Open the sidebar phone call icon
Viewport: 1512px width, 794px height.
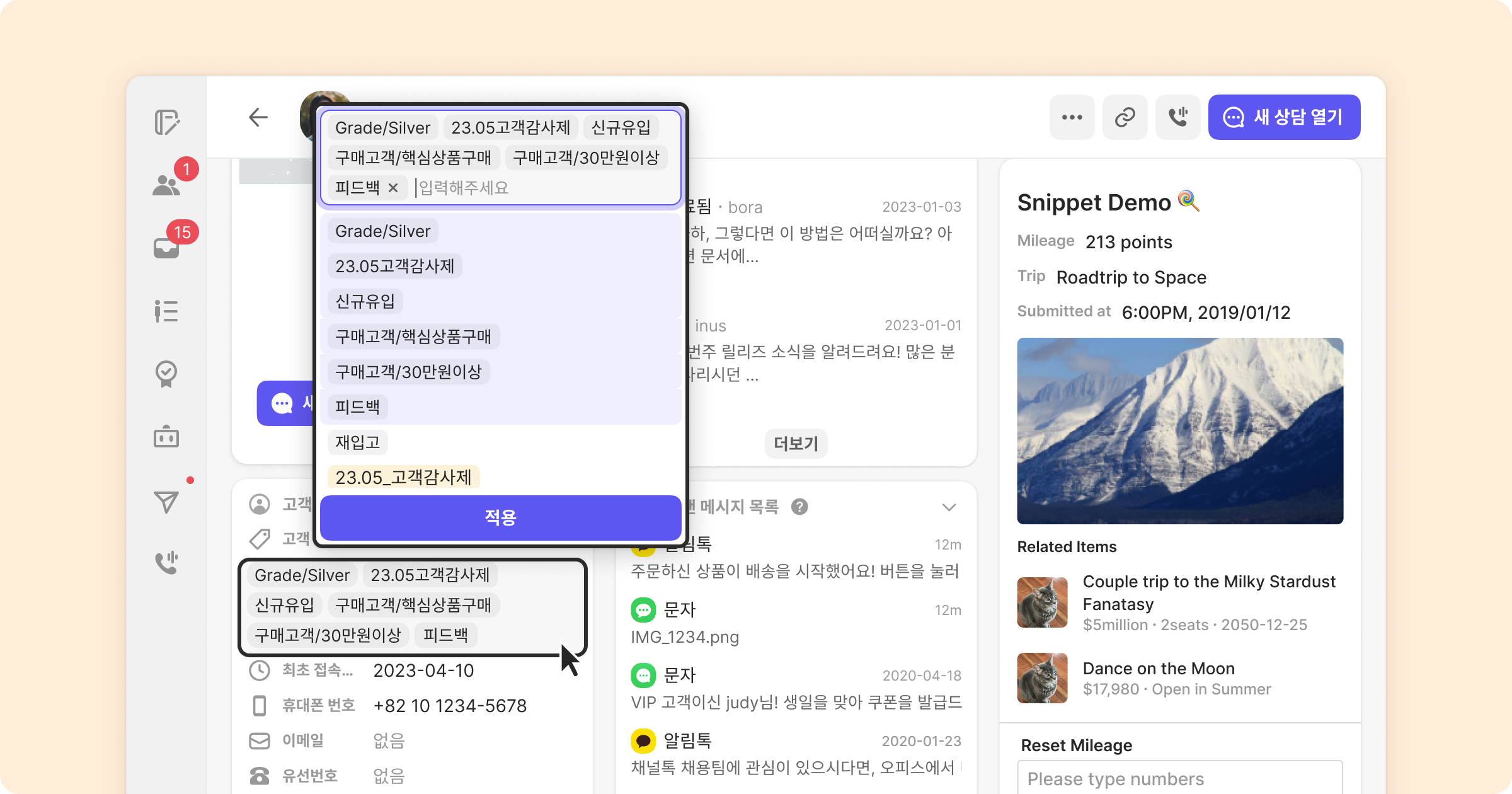(166, 562)
